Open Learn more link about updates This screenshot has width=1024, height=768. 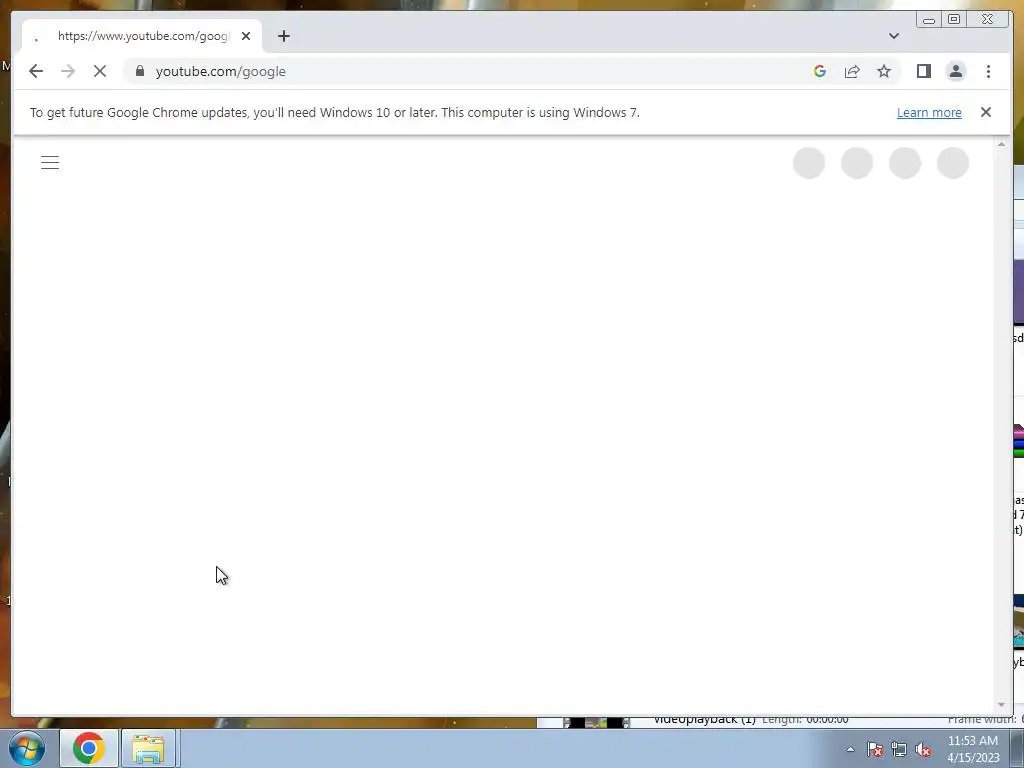coord(929,112)
